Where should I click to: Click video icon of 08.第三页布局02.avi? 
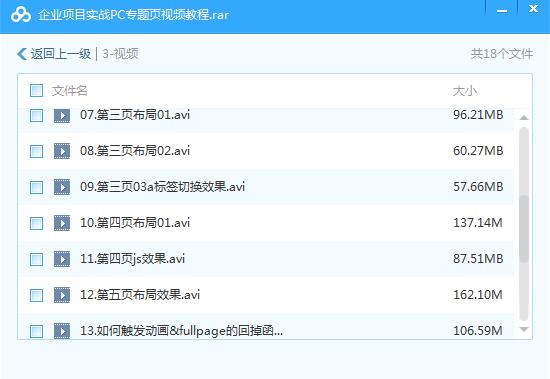[x=62, y=151]
